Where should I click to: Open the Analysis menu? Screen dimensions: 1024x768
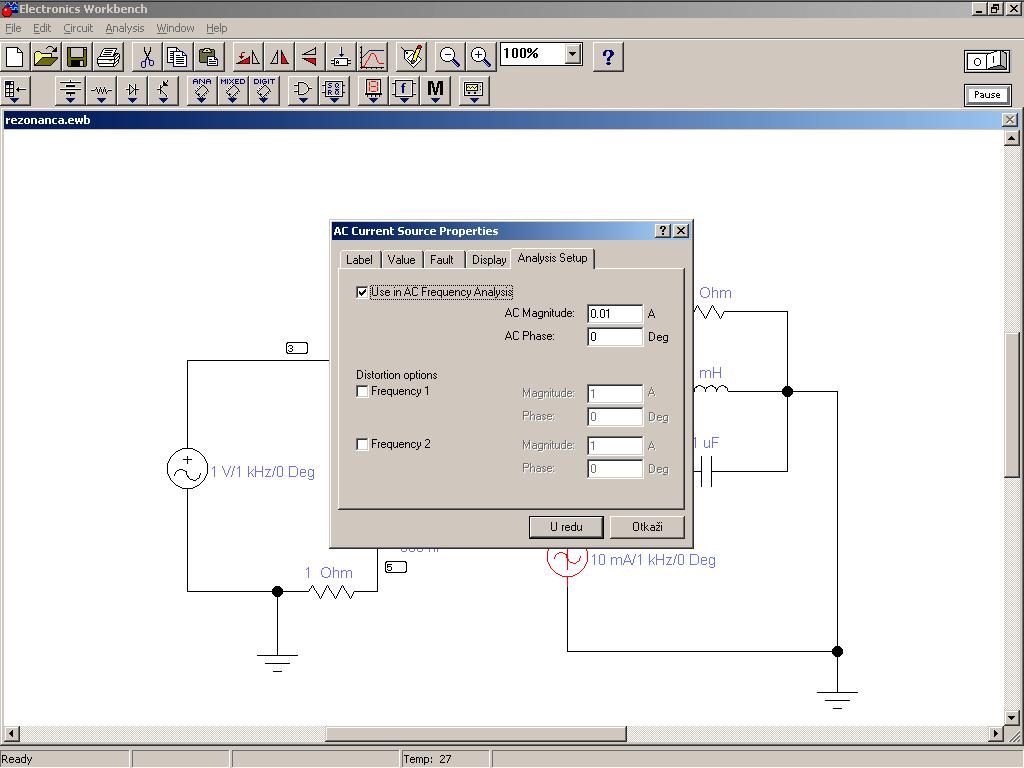(125, 28)
